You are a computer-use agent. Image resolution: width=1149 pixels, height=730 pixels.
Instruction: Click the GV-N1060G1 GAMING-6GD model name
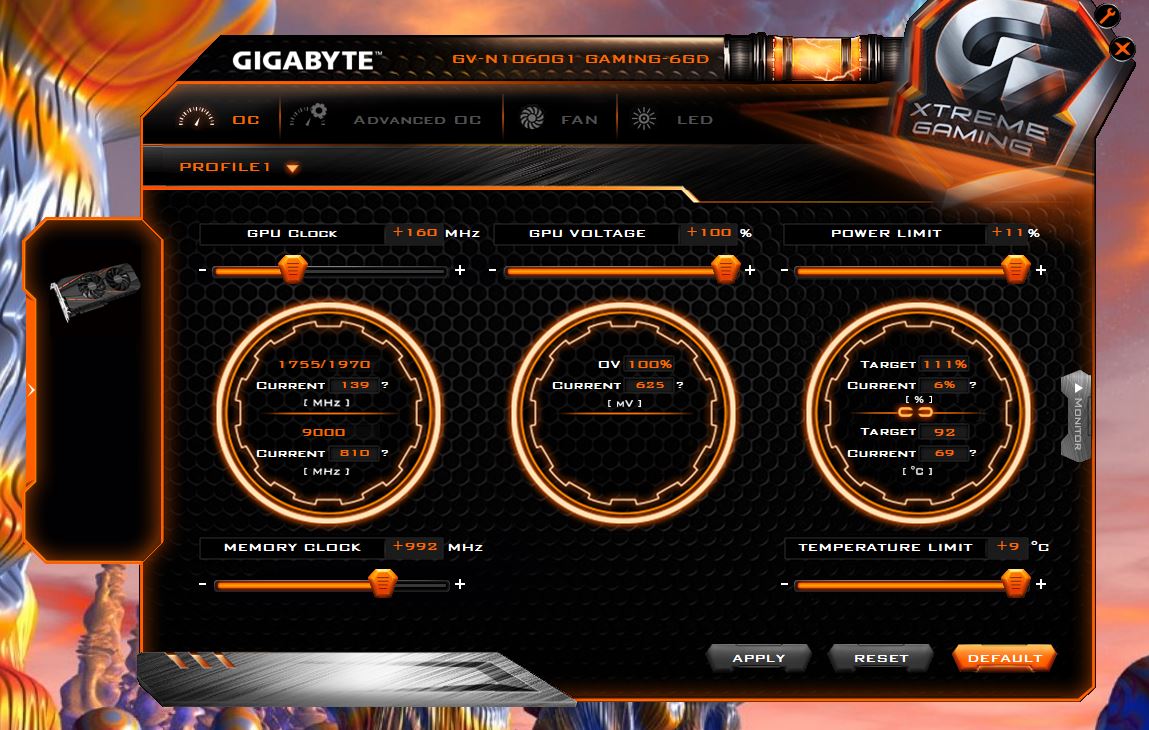[580, 59]
